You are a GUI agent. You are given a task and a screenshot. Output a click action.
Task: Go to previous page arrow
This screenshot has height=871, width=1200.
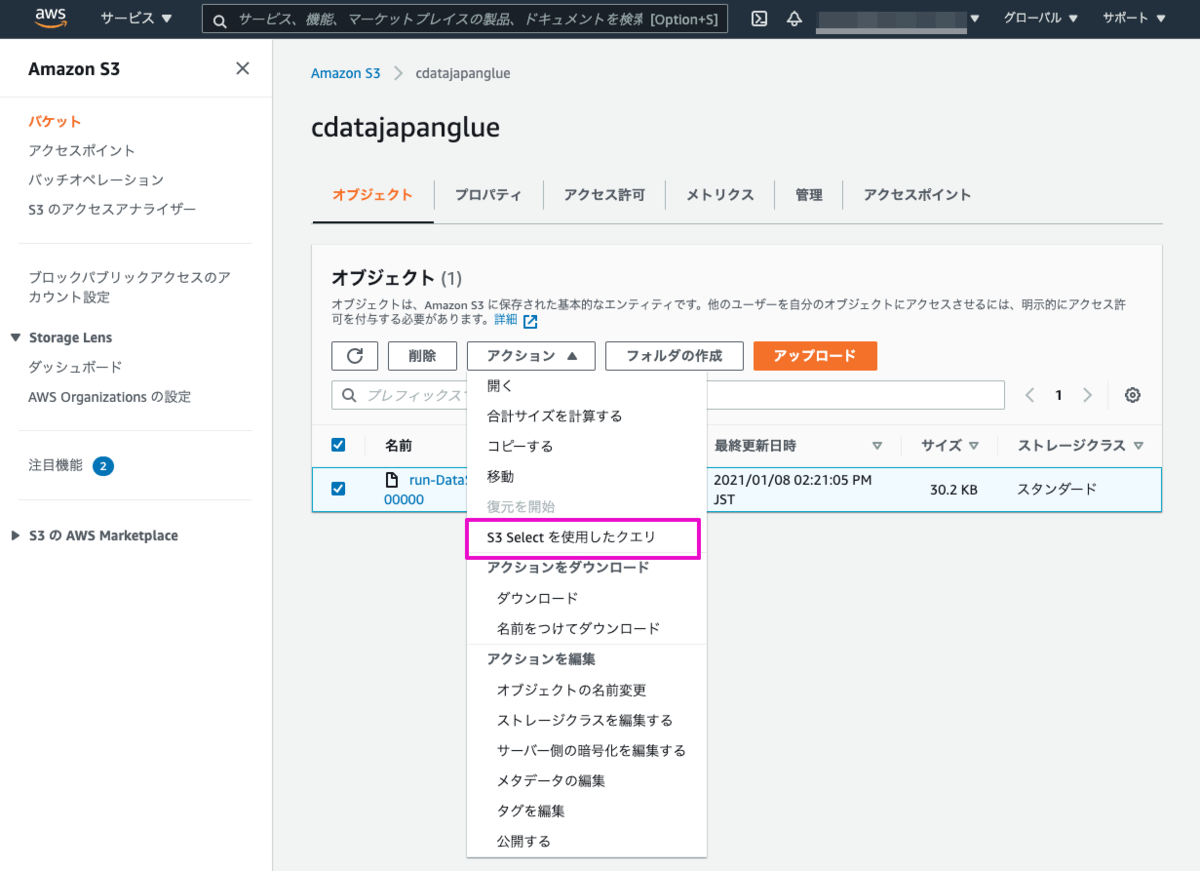pos(1030,395)
